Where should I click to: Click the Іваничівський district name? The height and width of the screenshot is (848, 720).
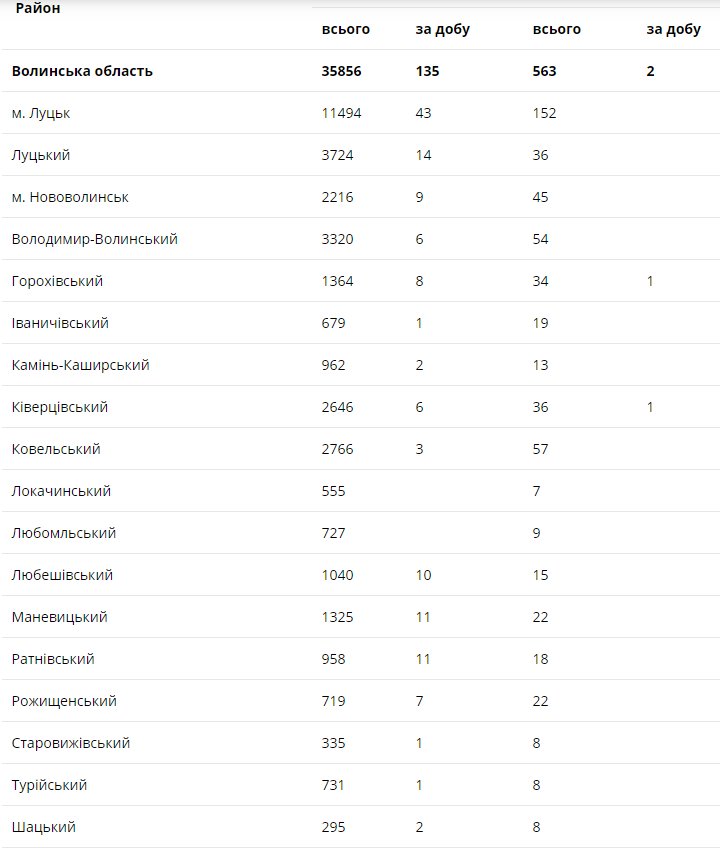pos(60,323)
